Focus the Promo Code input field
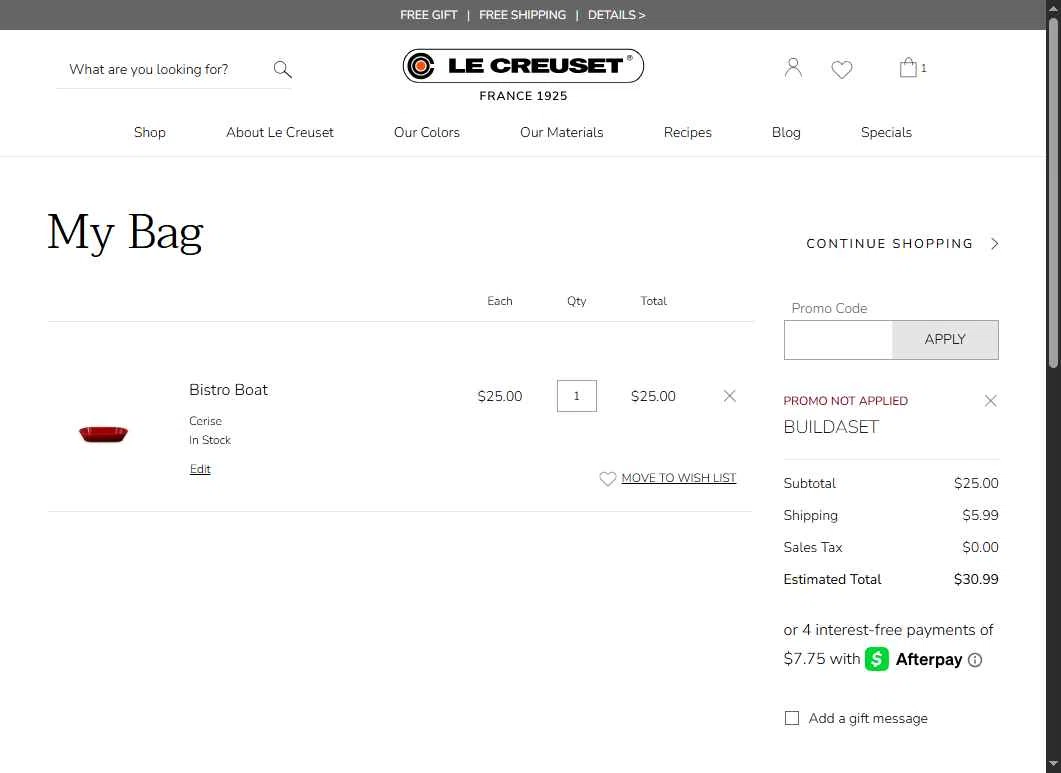1061x773 pixels. (838, 340)
